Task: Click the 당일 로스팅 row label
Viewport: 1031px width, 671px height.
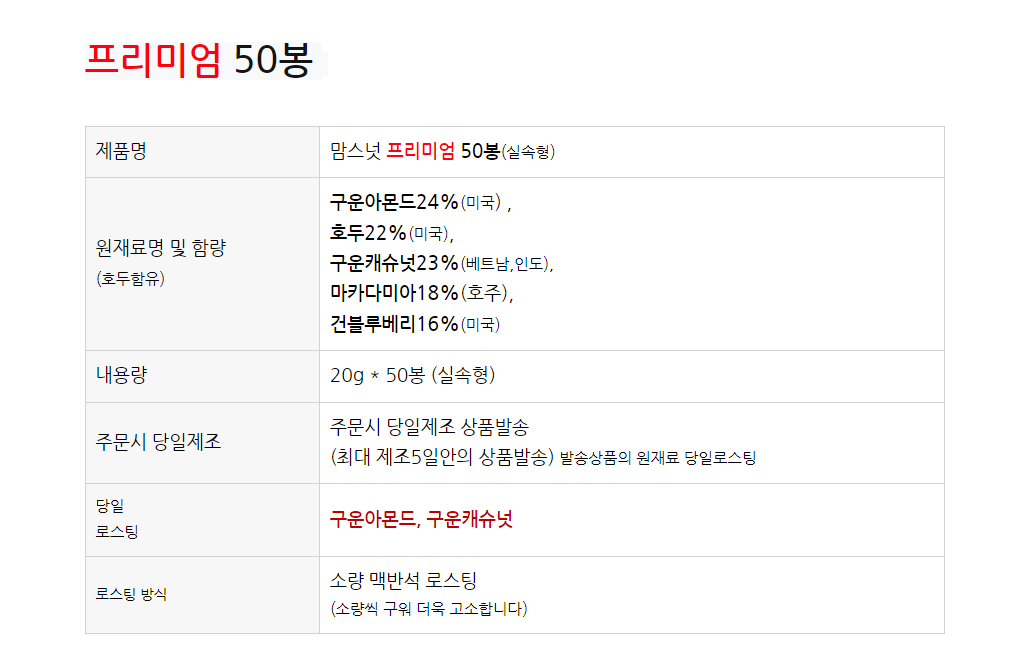Action: coord(116,518)
